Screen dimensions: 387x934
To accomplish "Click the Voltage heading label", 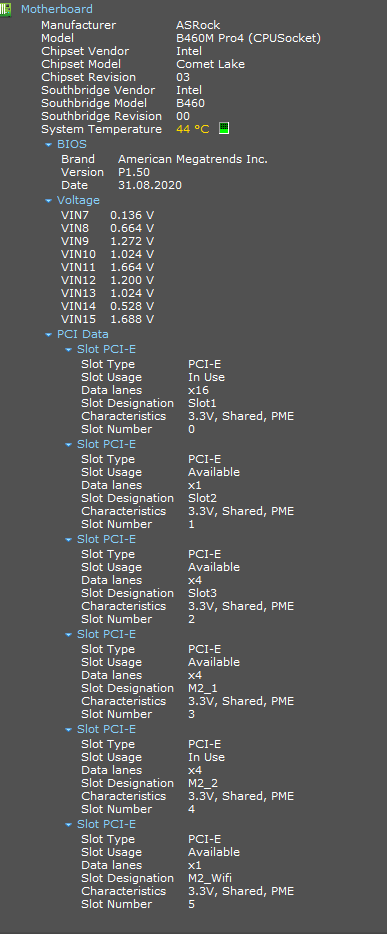I will pyautogui.click(x=78, y=200).
